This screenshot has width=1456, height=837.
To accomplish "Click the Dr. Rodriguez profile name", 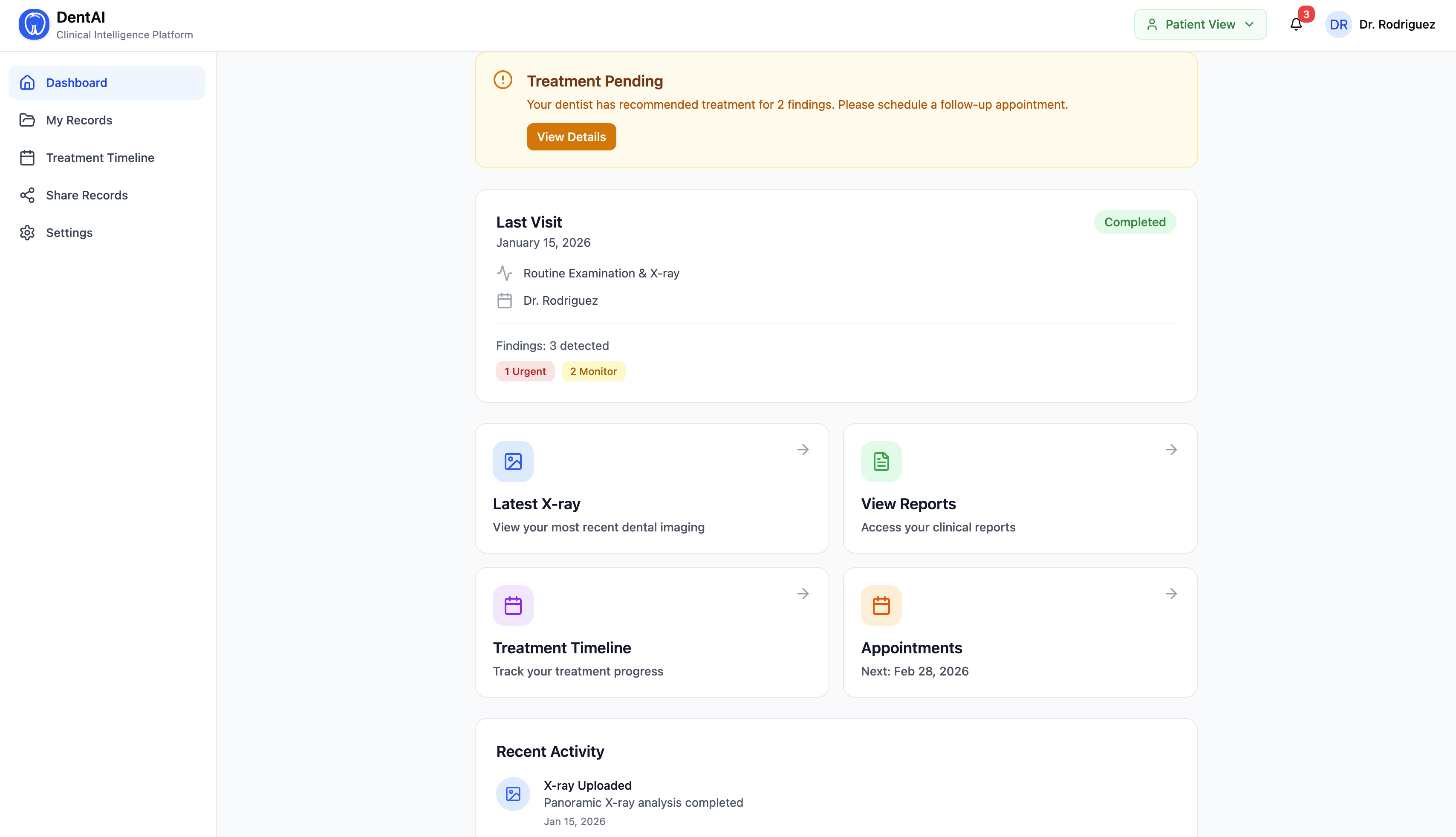I will click(1397, 25).
